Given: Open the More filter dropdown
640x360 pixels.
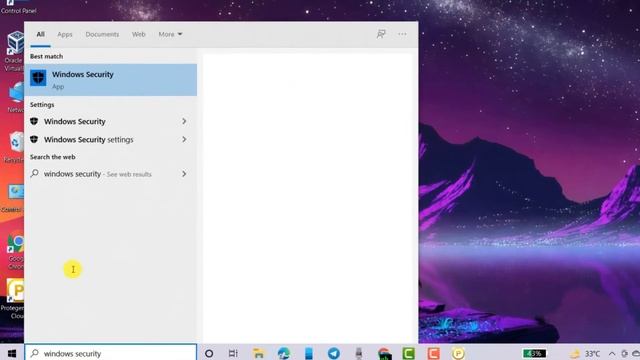Looking at the screenshot, I should click(x=170, y=34).
